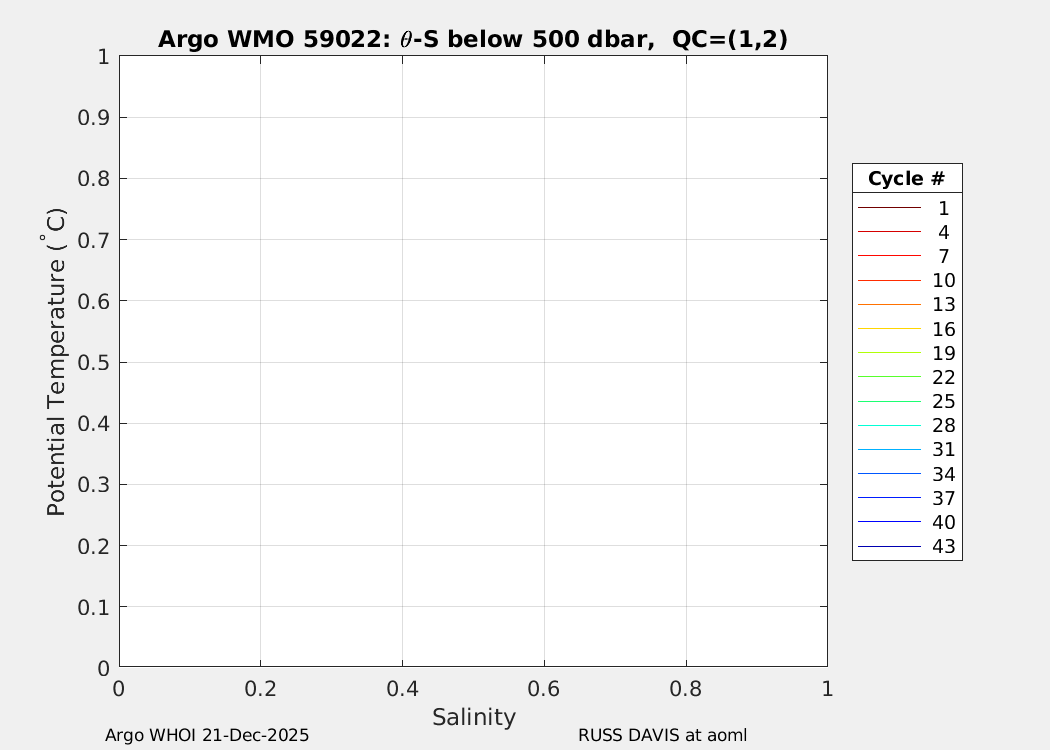Select the green cycle 22 legend line
This screenshot has width=1050, height=750.
pos(889,377)
